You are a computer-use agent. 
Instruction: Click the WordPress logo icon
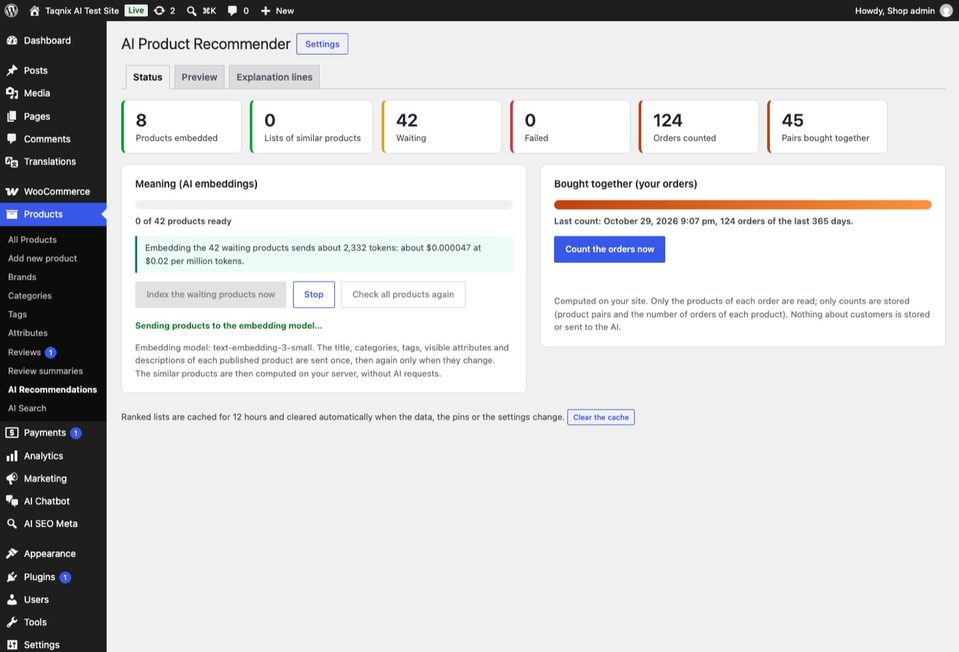tap(11, 10)
